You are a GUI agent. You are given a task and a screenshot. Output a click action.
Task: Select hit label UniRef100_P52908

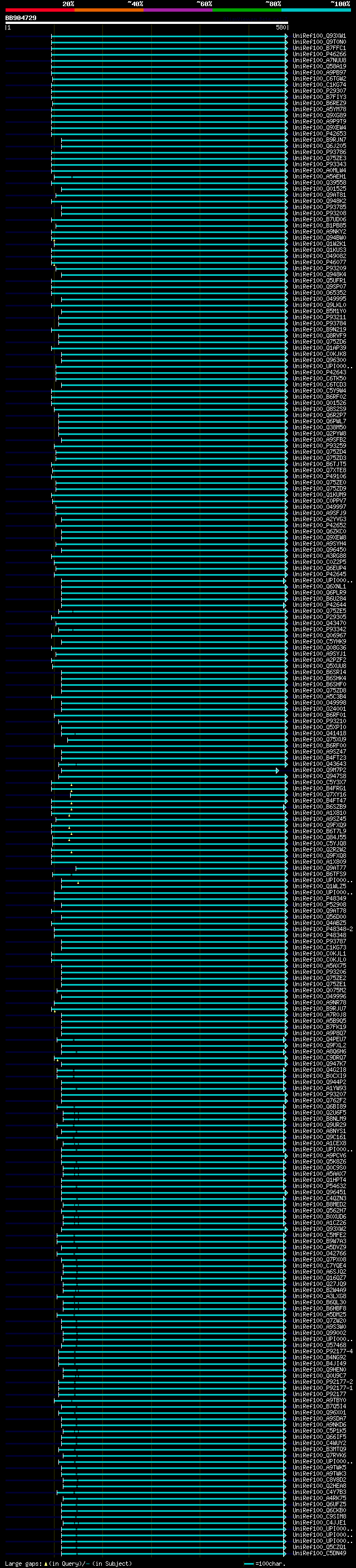coord(319,904)
